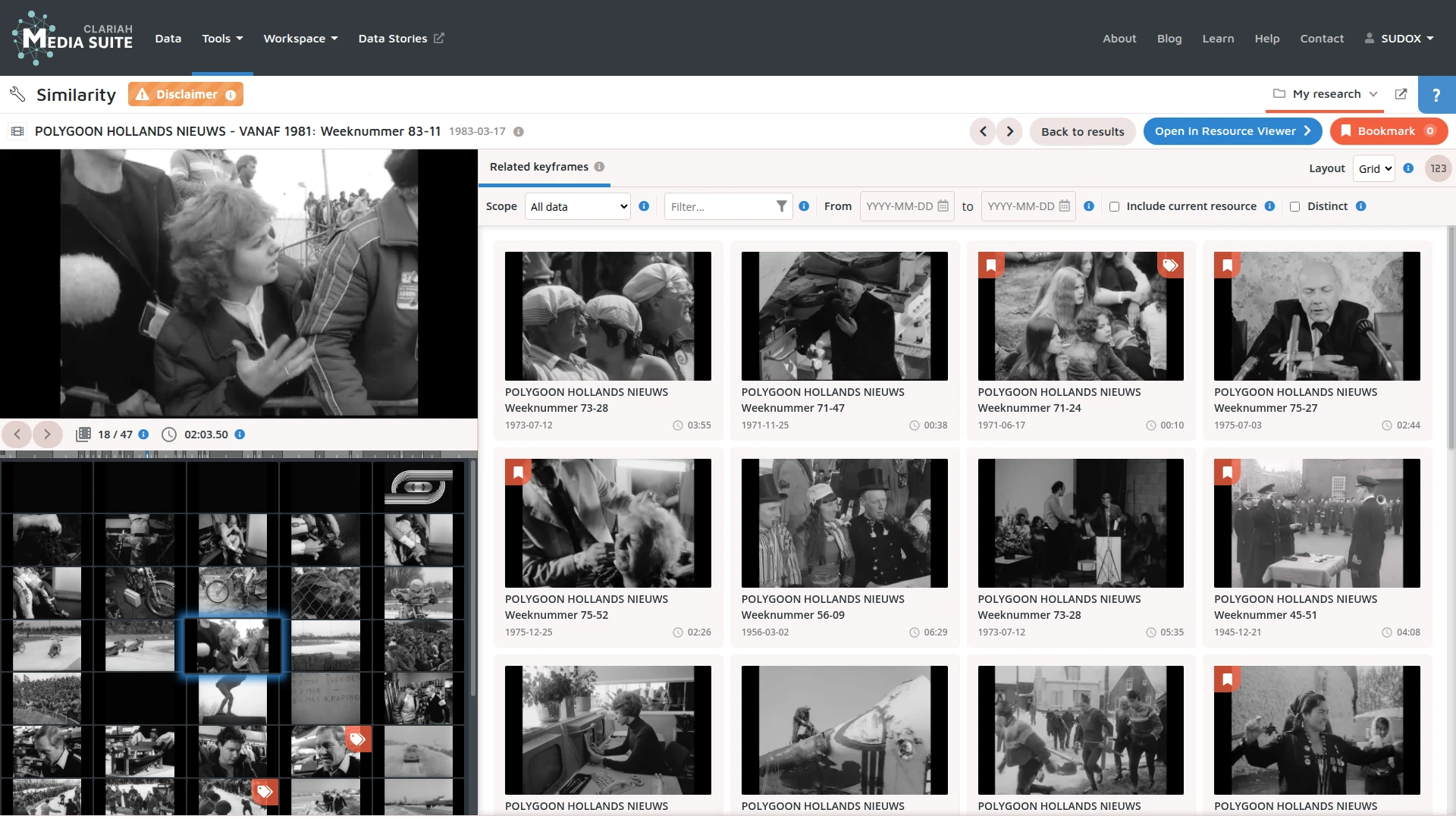Image resolution: width=1456 pixels, height=819 pixels.
Task: Click the blue help question mark icon
Action: click(x=1436, y=95)
